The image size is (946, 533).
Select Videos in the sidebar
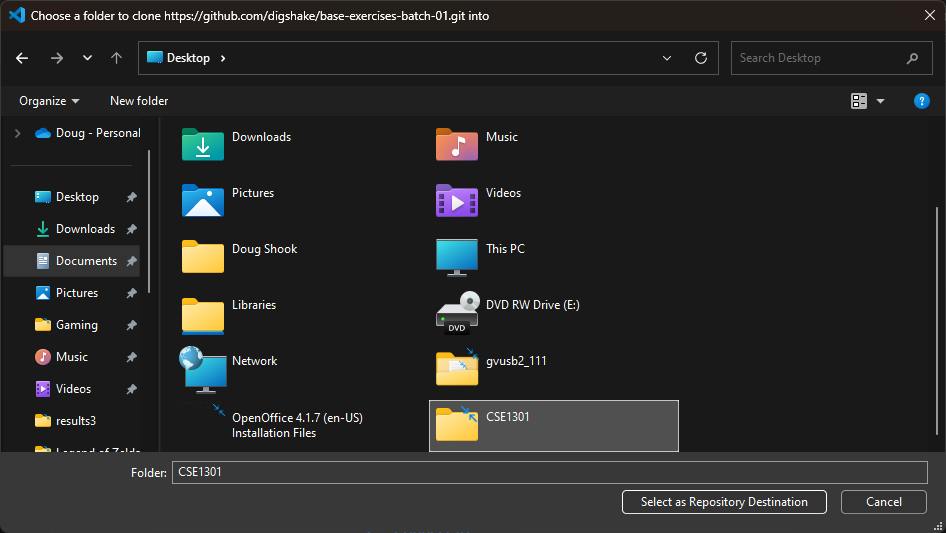pos(73,389)
